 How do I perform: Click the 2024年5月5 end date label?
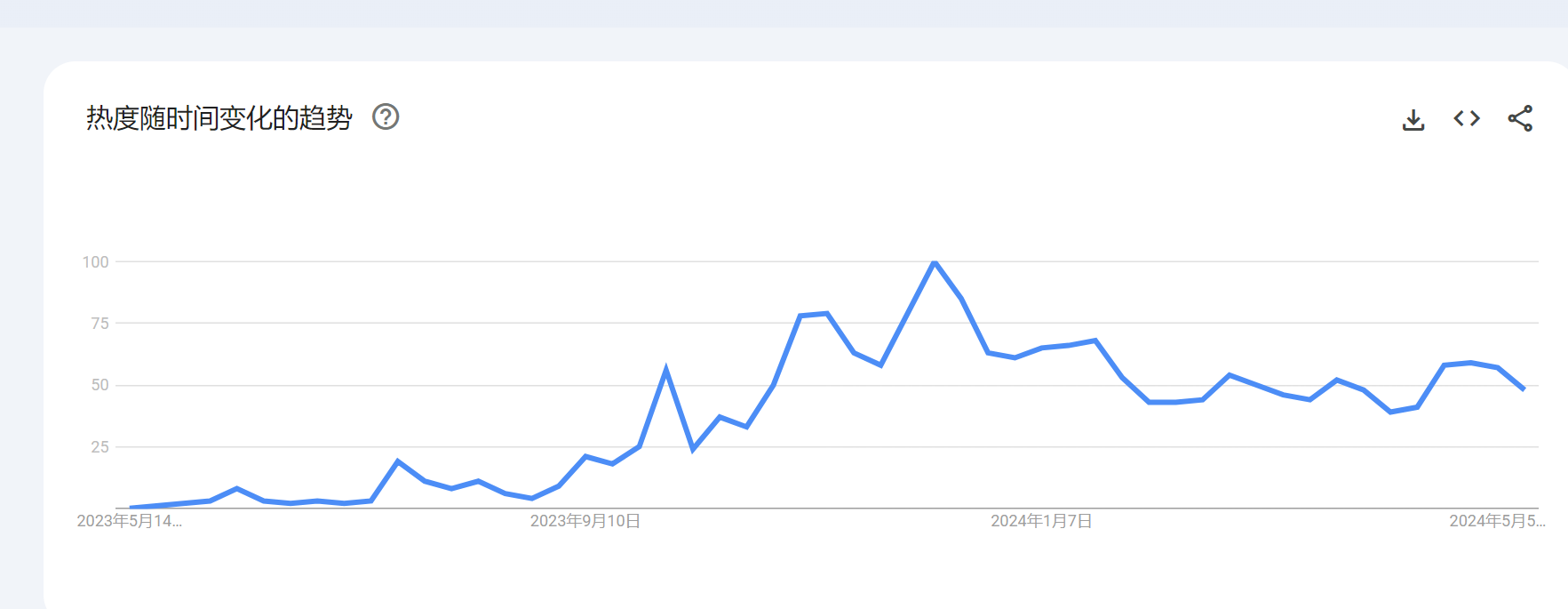(x=1497, y=521)
